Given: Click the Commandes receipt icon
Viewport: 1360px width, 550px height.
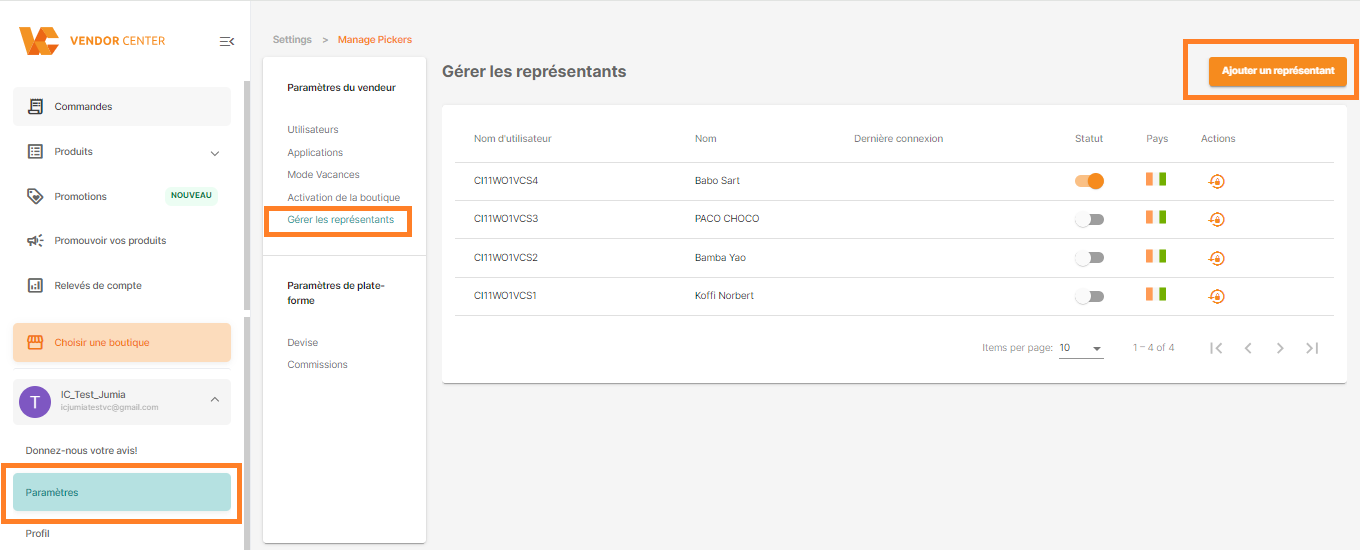Looking at the screenshot, I should pyautogui.click(x=36, y=106).
